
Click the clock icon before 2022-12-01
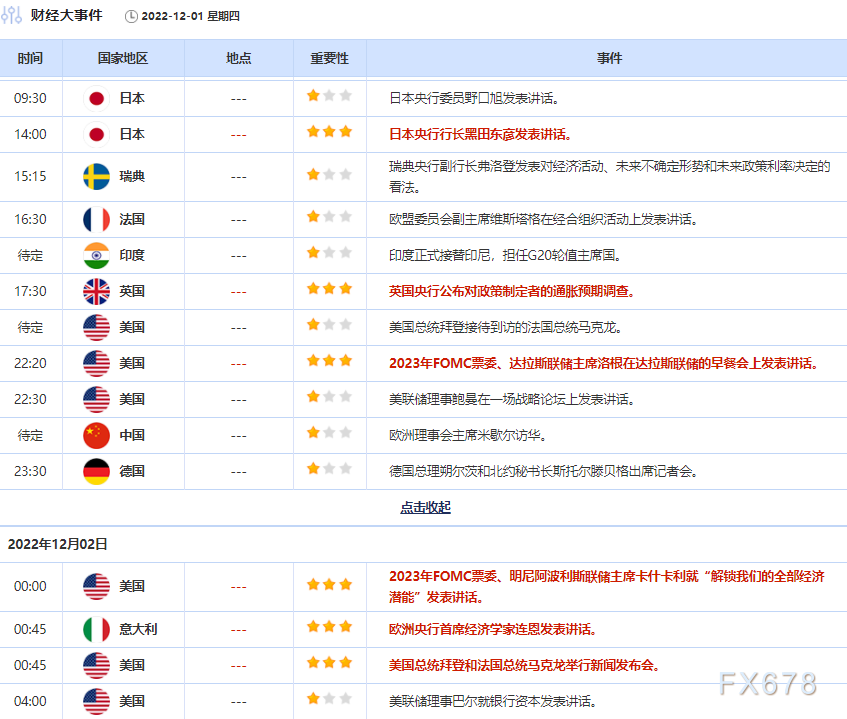pos(132,16)
